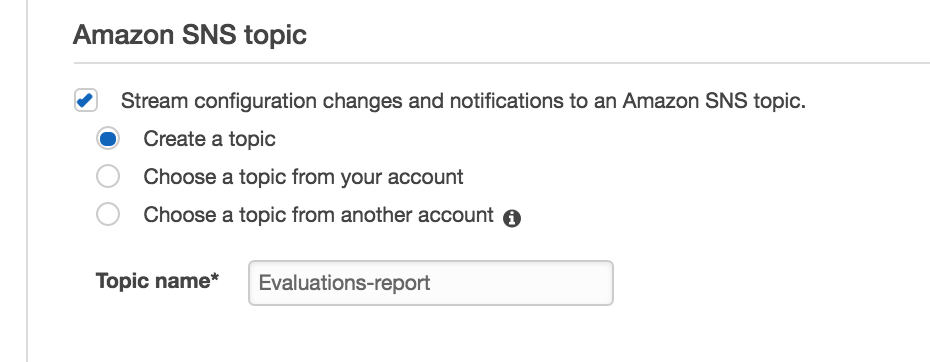This screenshot has width=930, height=362.
Task: Click the Evaluations-report text in the field
Action: click(345, 283)
